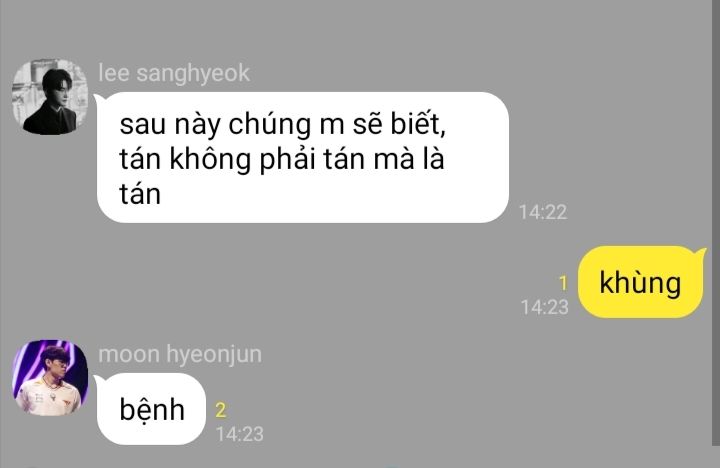Click the 14:22 timestamp

click(x=543, y=212)
